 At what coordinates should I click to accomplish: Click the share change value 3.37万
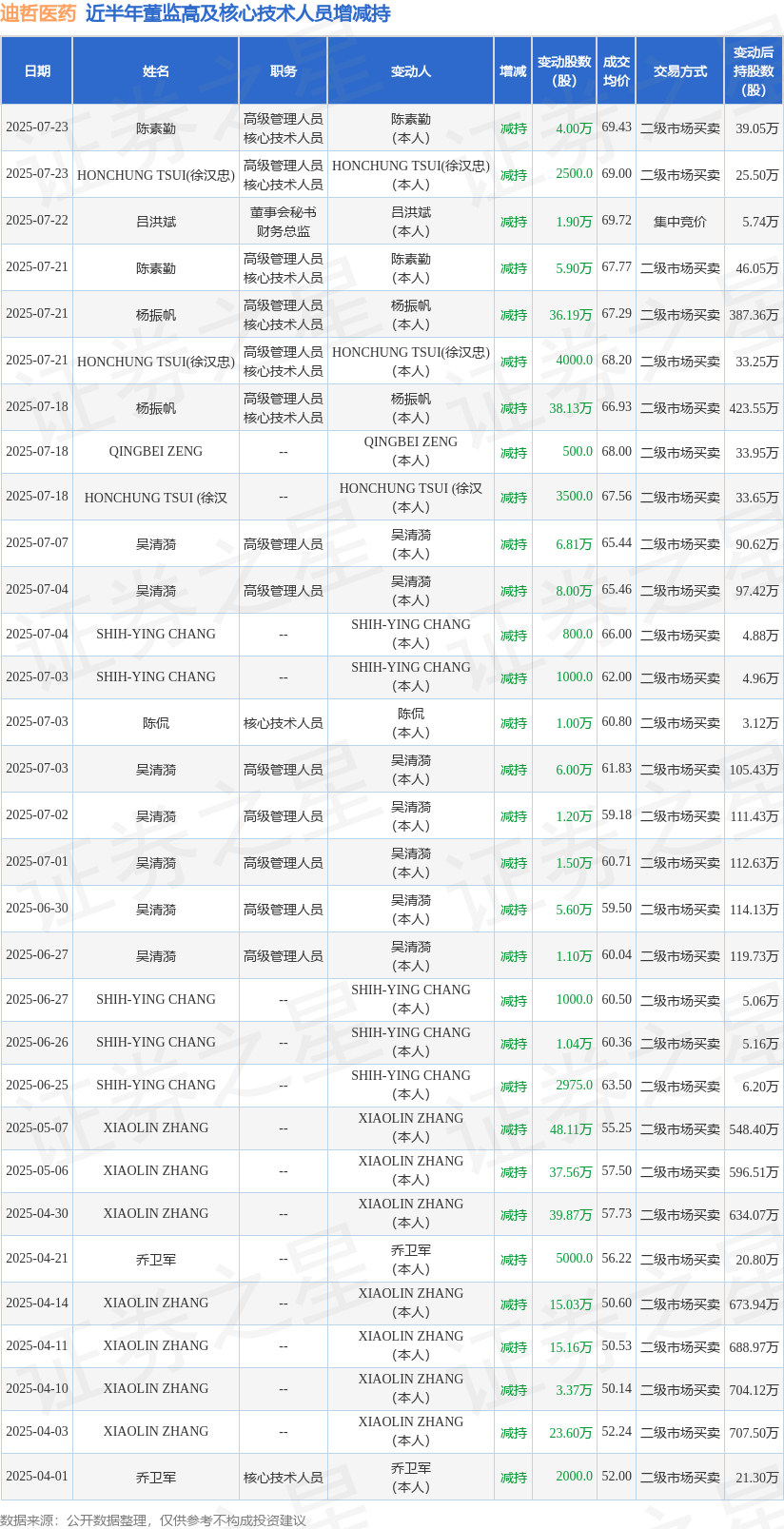575,1390
